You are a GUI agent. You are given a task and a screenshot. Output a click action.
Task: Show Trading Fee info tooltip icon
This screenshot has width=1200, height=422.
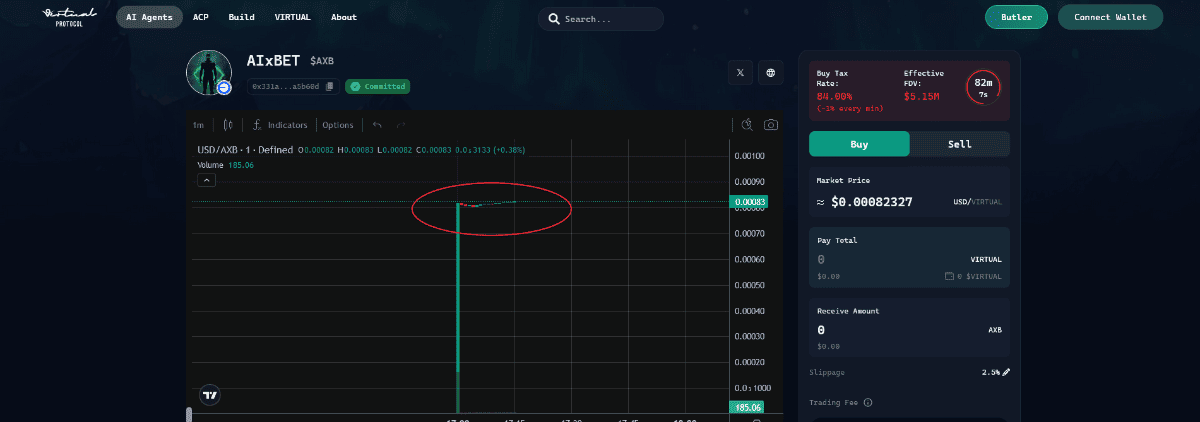click(867, 403)
